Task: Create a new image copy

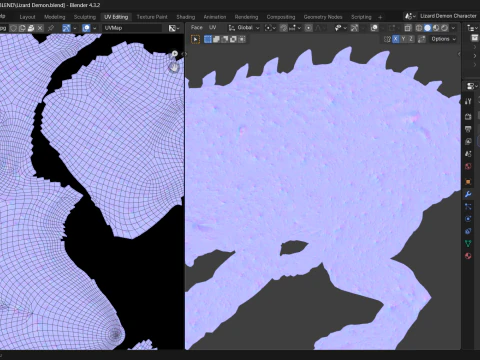Action: coord(22,28)
